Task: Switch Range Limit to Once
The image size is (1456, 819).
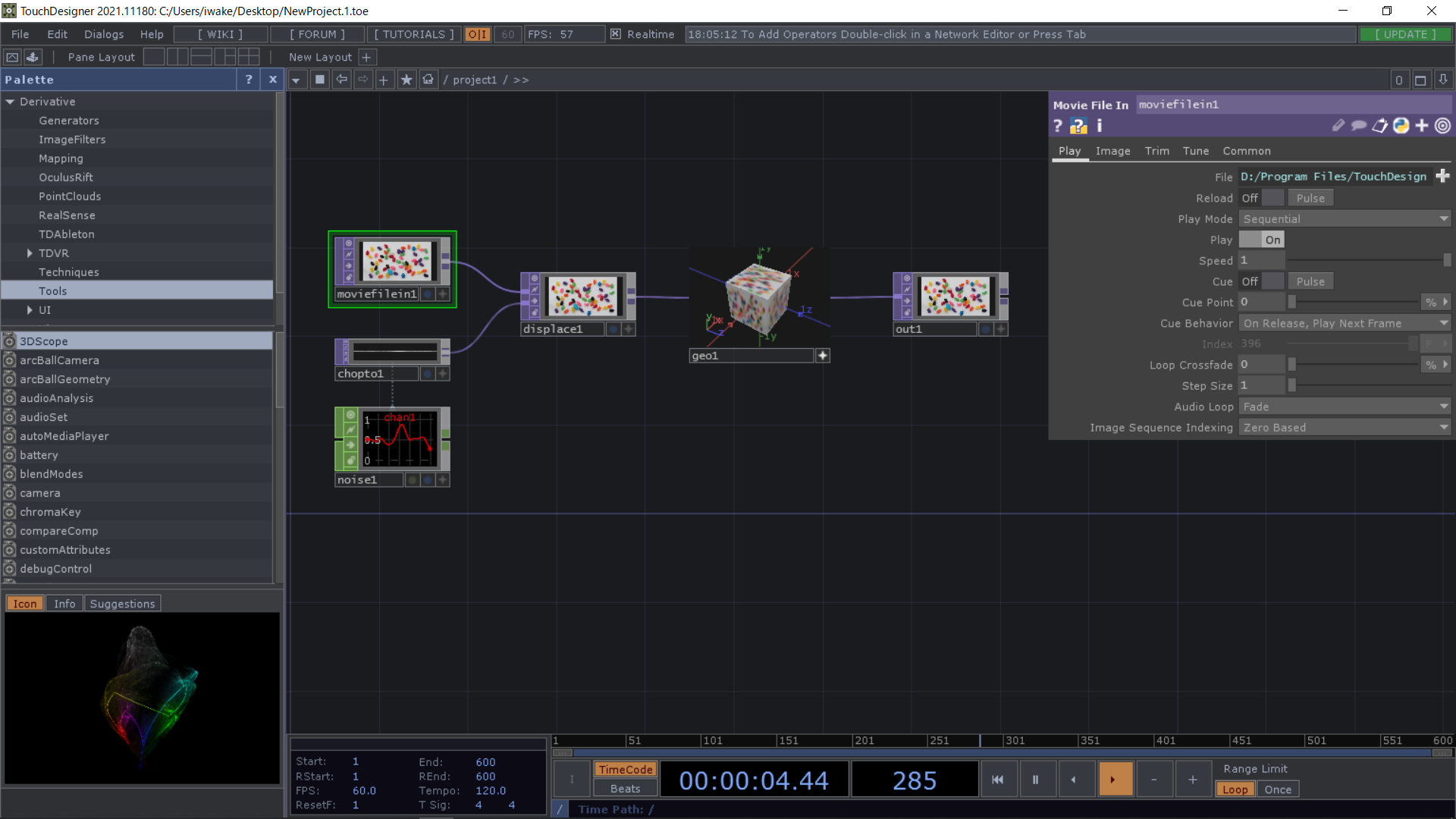Action: pyautogui.click(x=1277, y=789)
